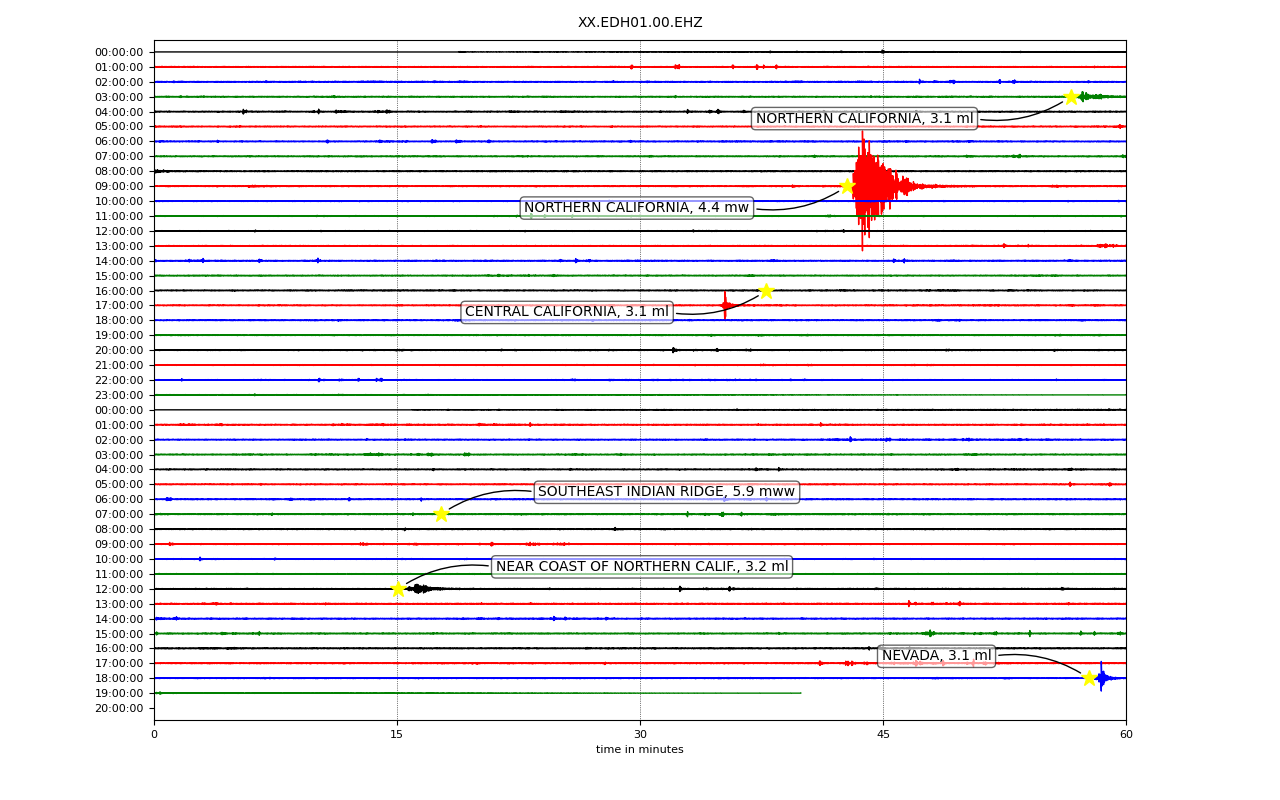The image size is (1280, 800).
Task: Click the yellow star near the 03:00:00 green trace
Action: pyautogui.click(x=1071, y=97)
